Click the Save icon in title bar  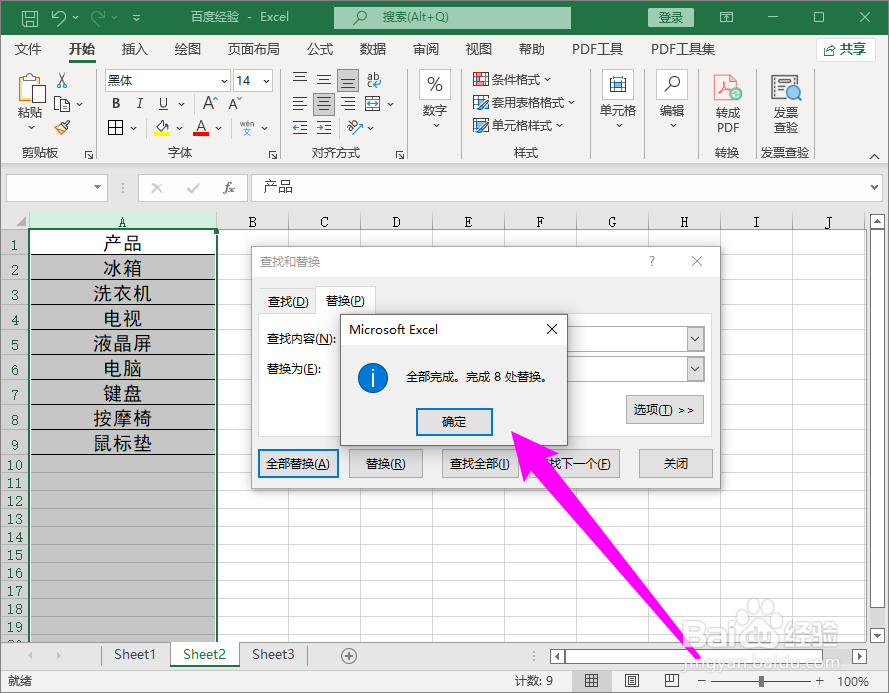29,18
